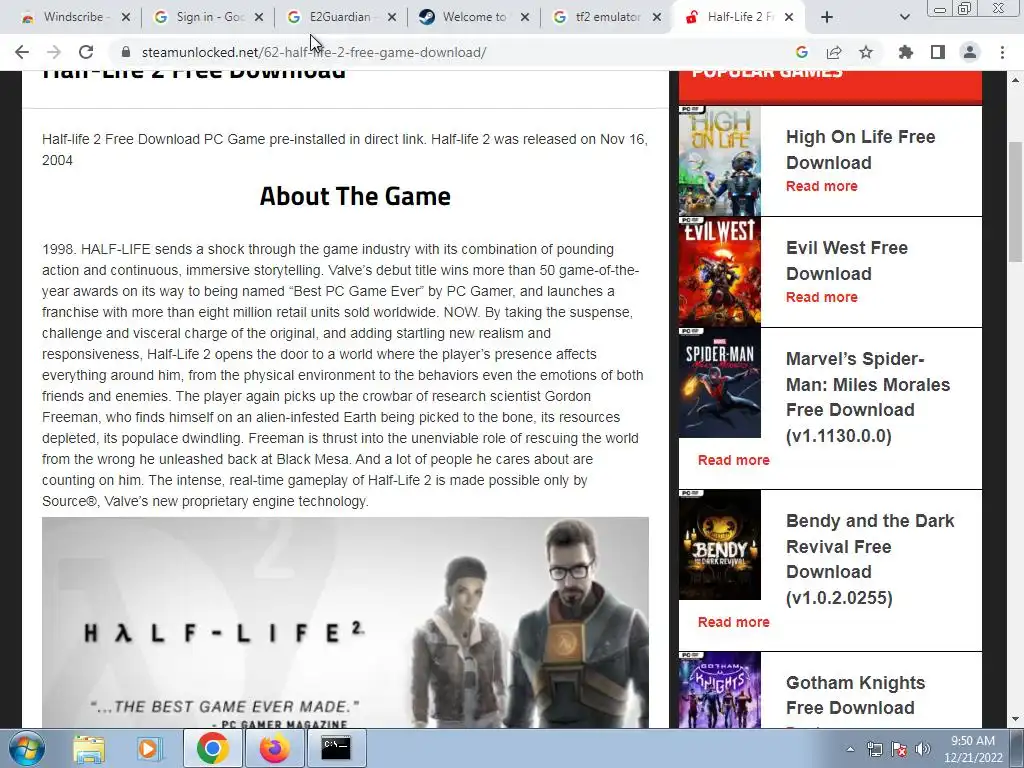Open Evil West Free Download link
The width and height of the screenshot is (1024, 768).
coord(846,261)
